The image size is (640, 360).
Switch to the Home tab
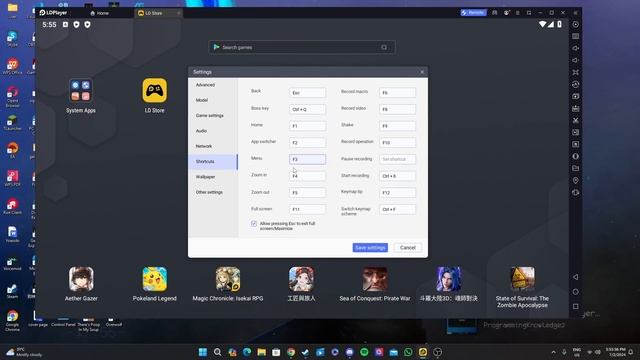click(100, 13)
